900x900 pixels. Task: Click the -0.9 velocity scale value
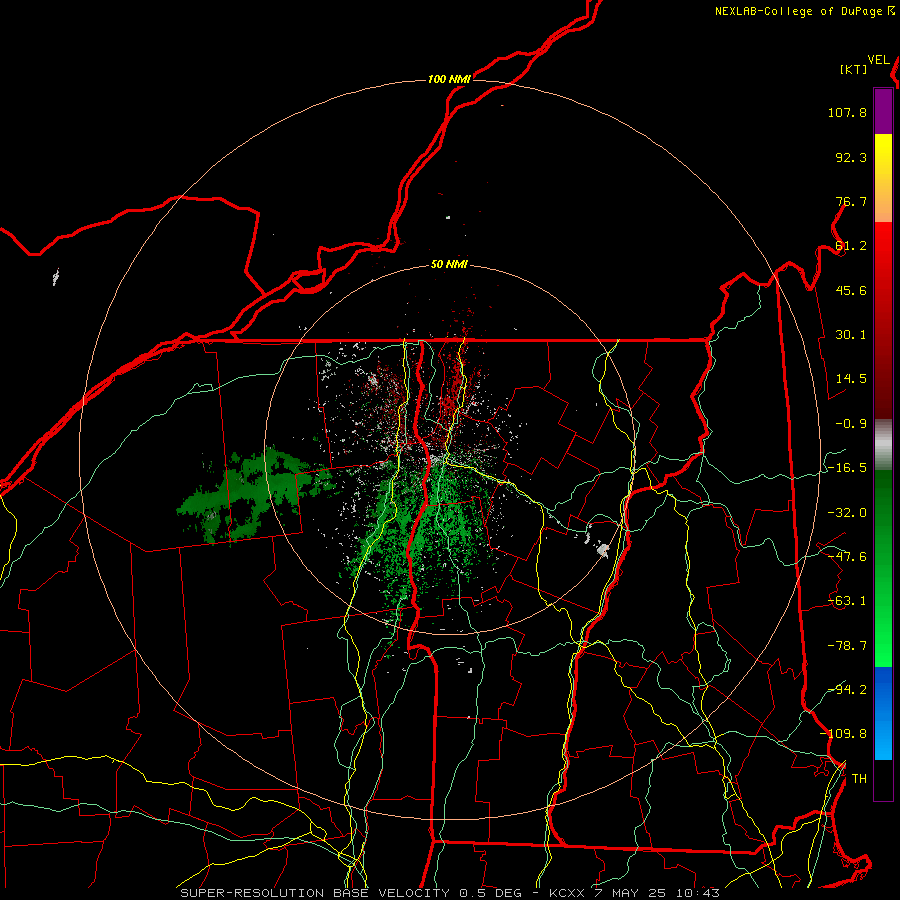pos(851,424)
